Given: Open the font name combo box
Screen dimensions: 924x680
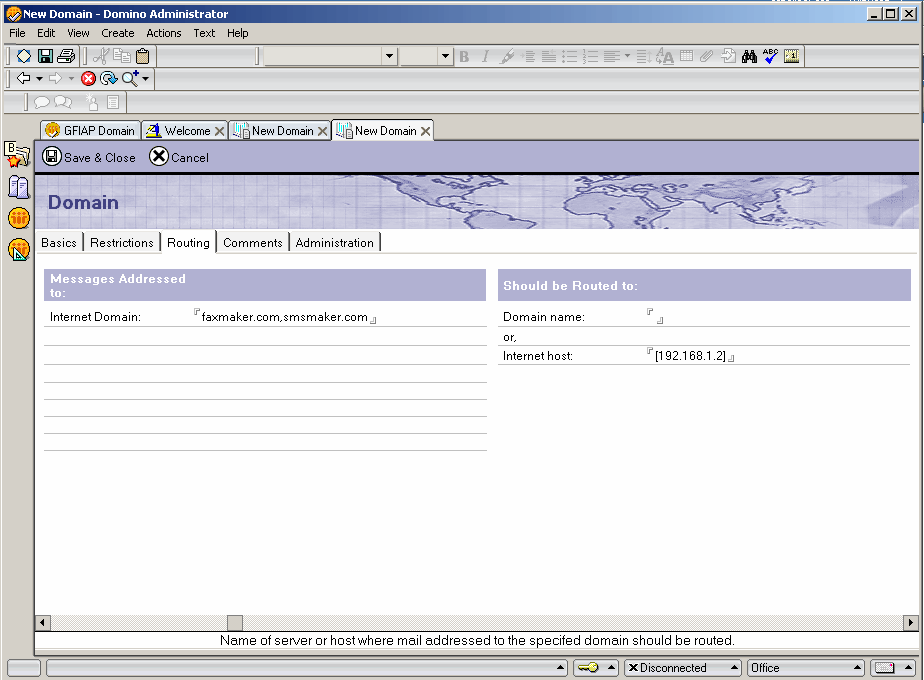Looking at the screenshot, I should (330, 56).
